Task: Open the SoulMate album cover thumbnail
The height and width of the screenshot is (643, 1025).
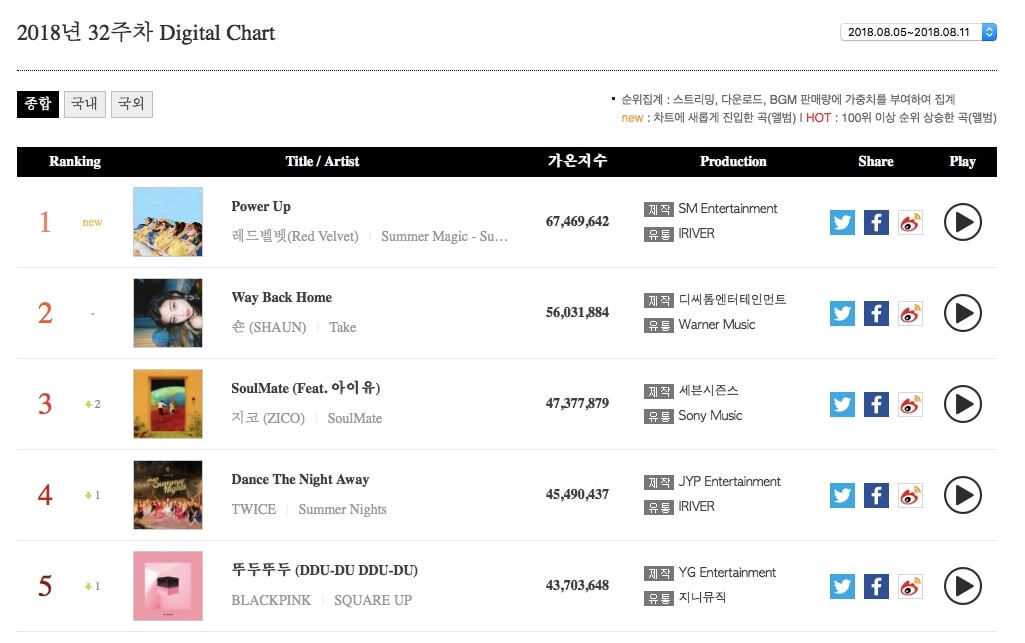Action: 168,404
